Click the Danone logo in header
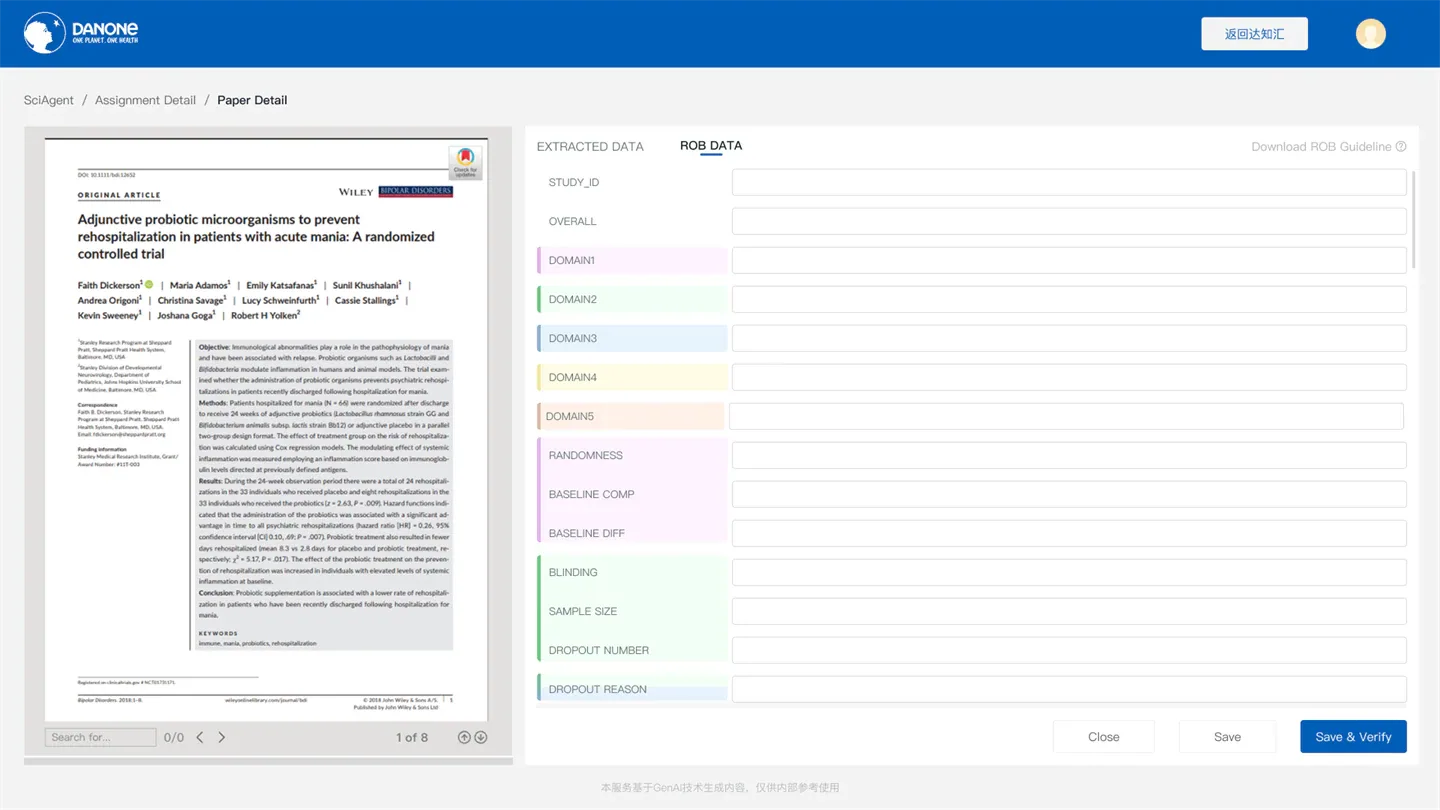Screen dimensions: 1440x810 click(x=81, y=33)
